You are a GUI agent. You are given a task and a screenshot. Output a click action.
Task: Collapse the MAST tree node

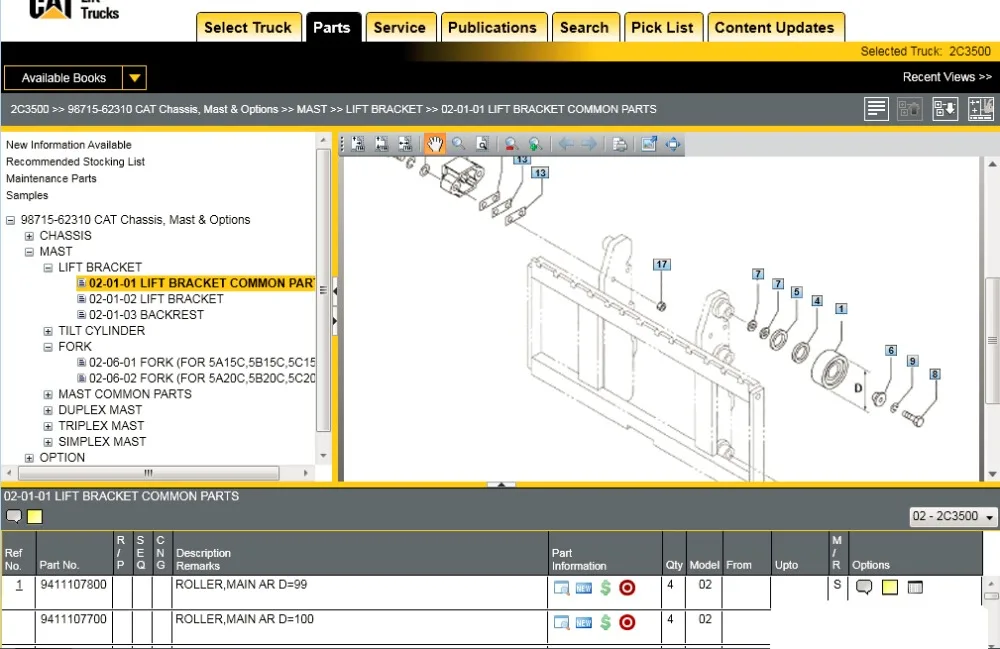pos(29,252)
